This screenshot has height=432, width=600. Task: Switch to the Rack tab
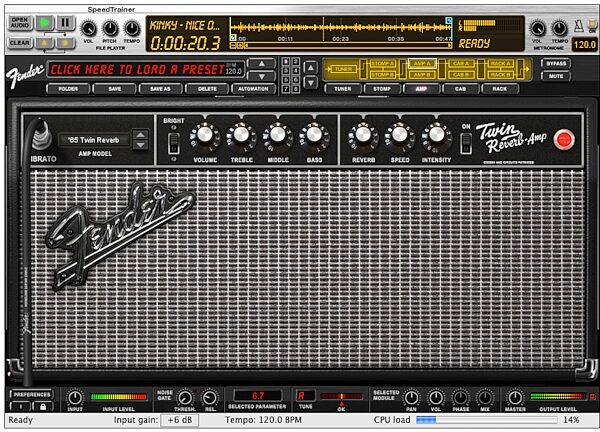500,89
